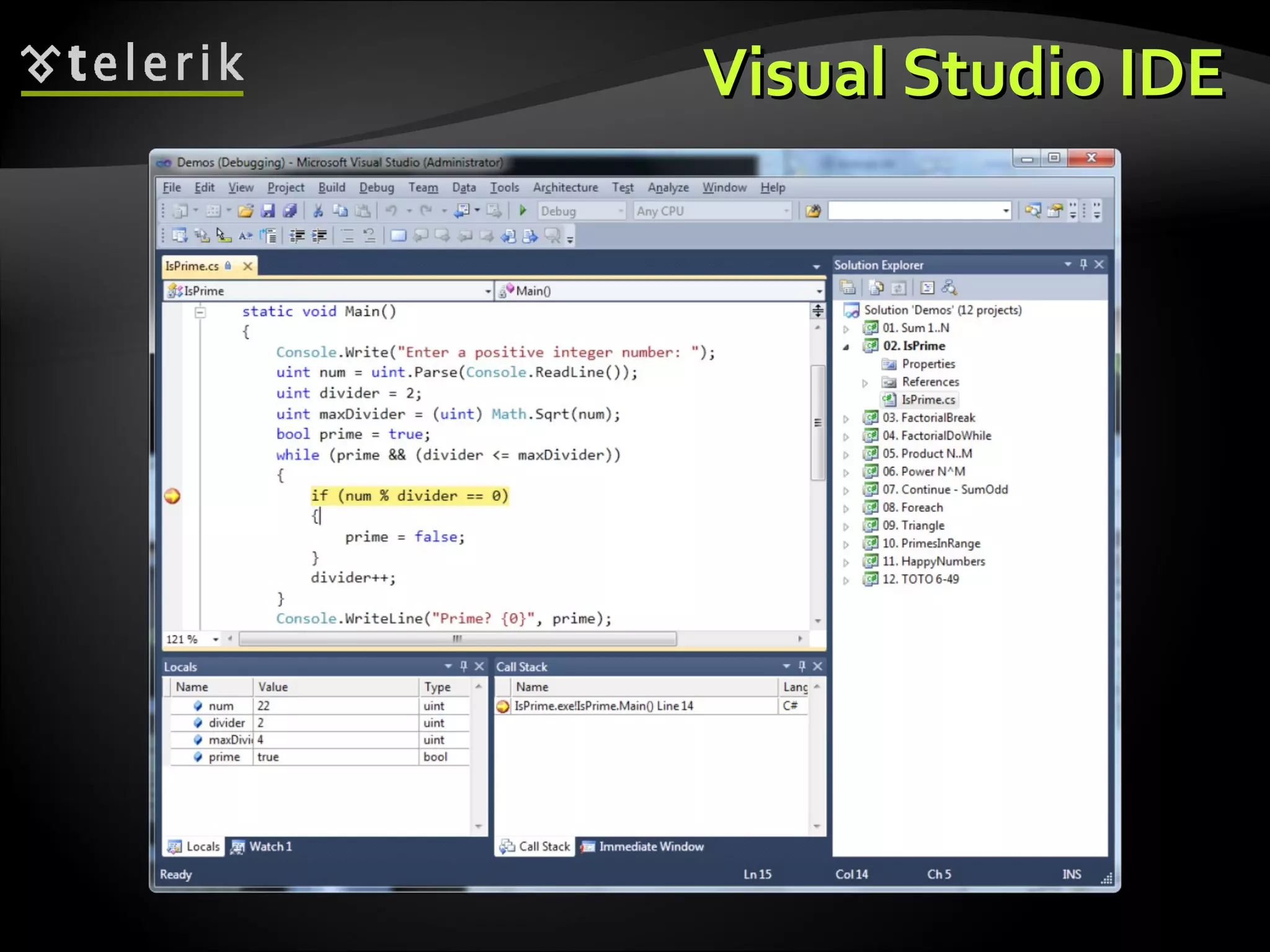Click the editor horizontal scrollbar thumb

[x=458, y=639]
